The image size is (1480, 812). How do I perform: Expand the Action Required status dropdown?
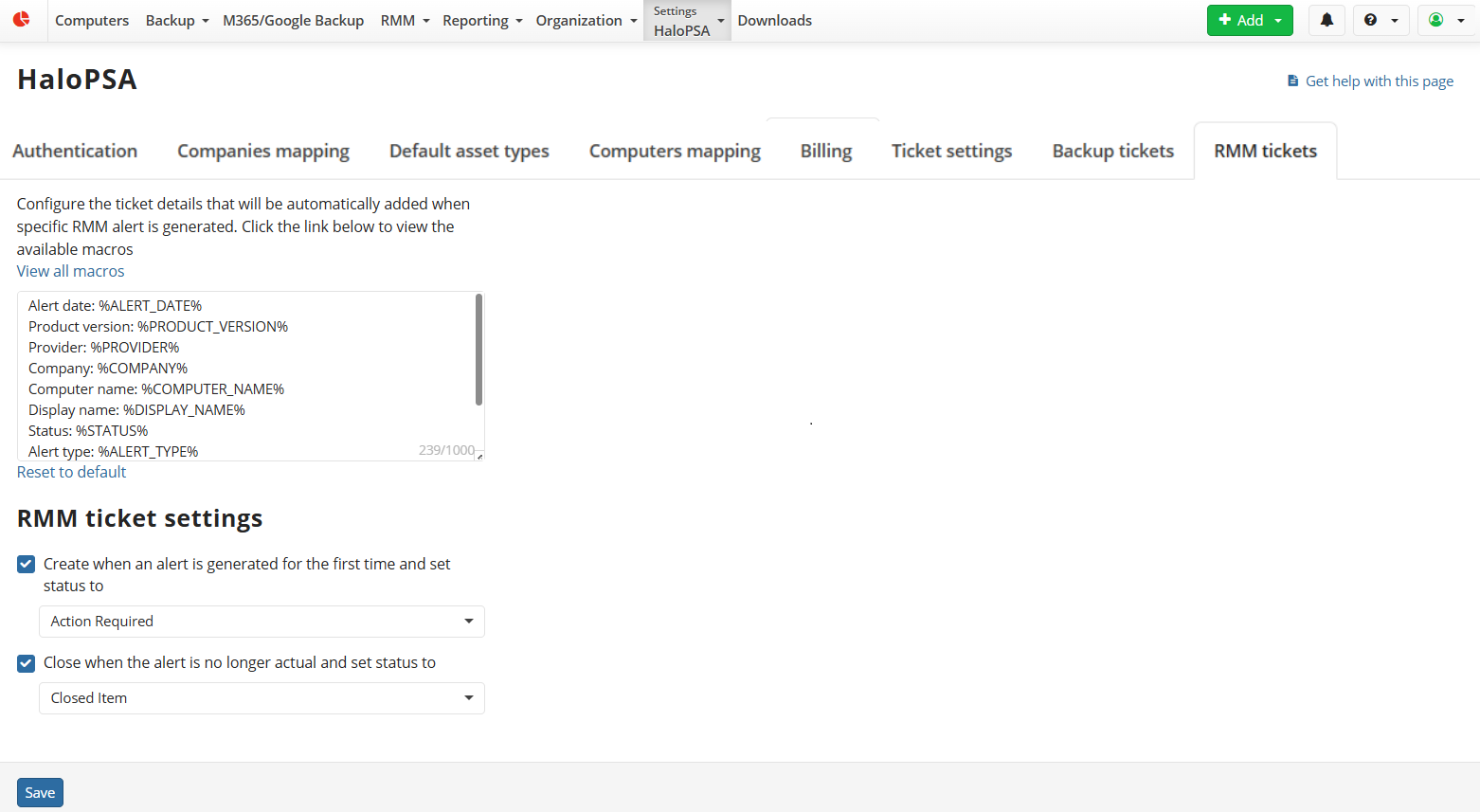(x=262, y=622)
